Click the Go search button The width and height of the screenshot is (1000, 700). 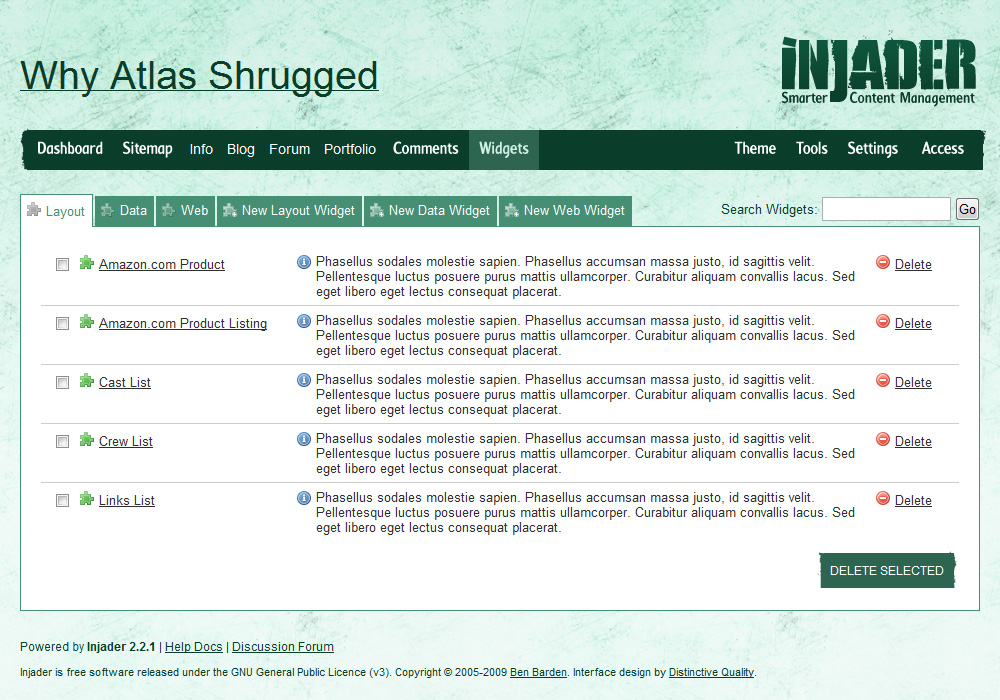(967, 209)
